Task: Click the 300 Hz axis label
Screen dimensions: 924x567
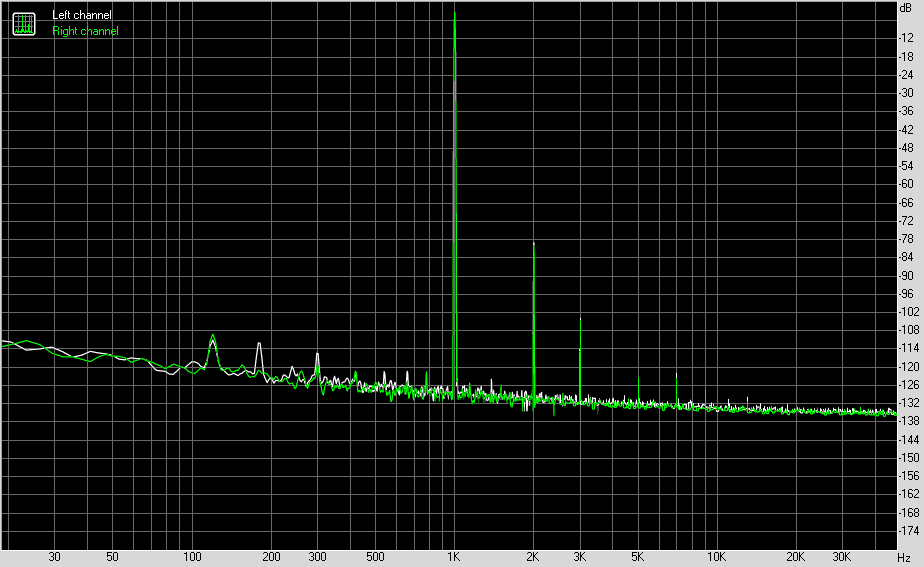Action: [317, 557]
